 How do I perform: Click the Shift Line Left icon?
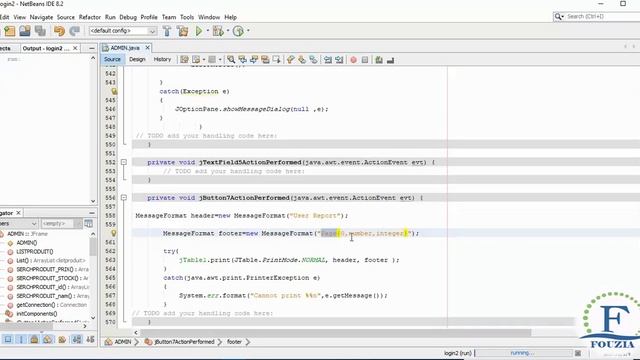click(328, 60)
